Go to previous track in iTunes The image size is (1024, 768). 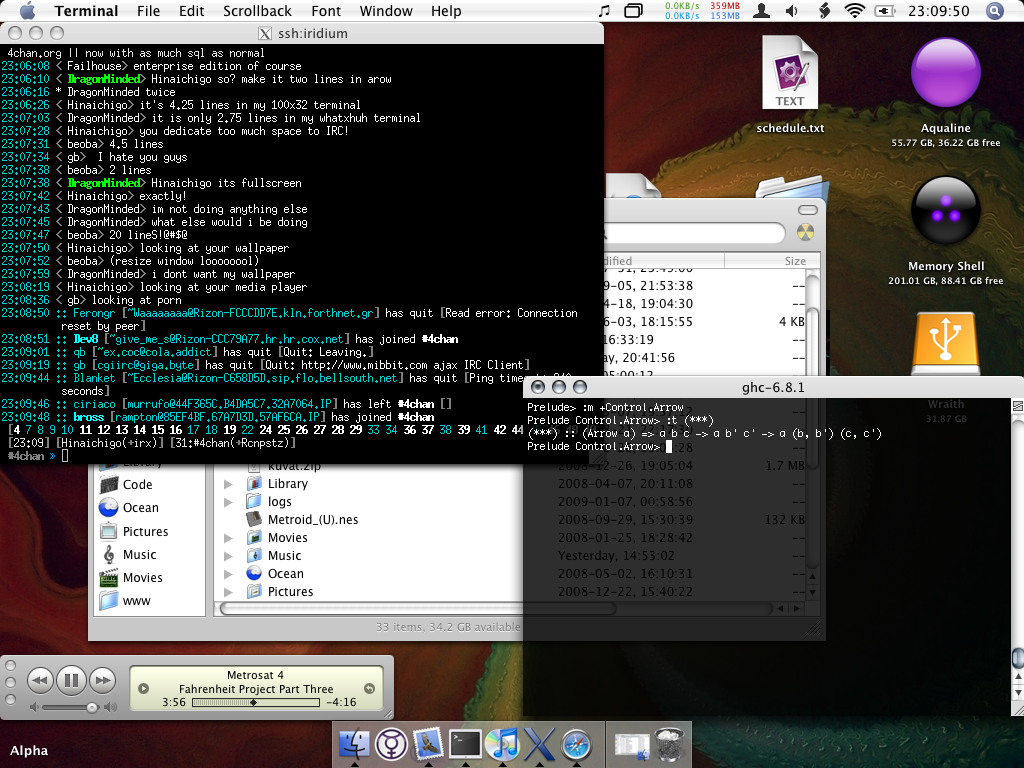coord(39,681)
